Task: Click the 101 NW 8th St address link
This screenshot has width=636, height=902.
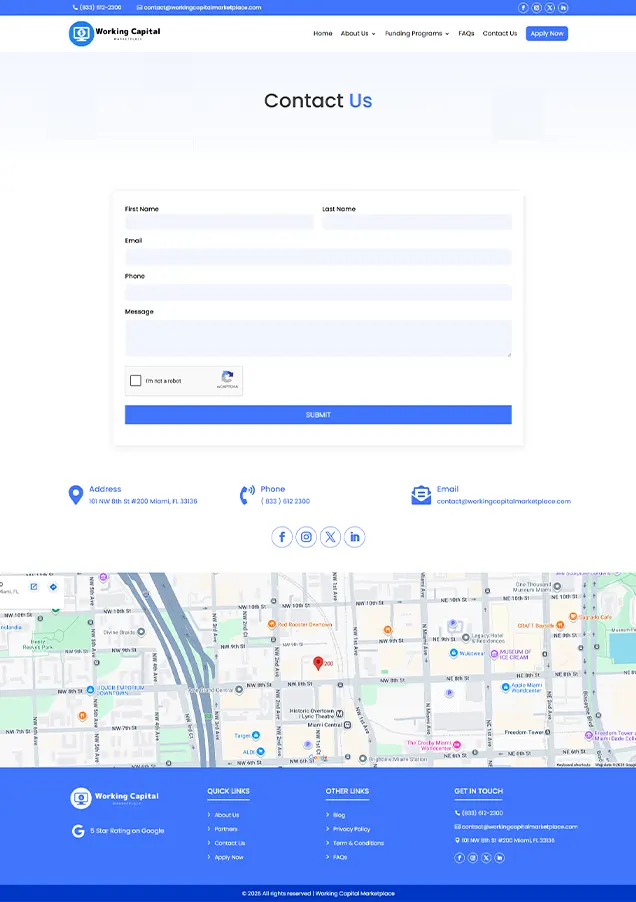Action: [143, 501]
